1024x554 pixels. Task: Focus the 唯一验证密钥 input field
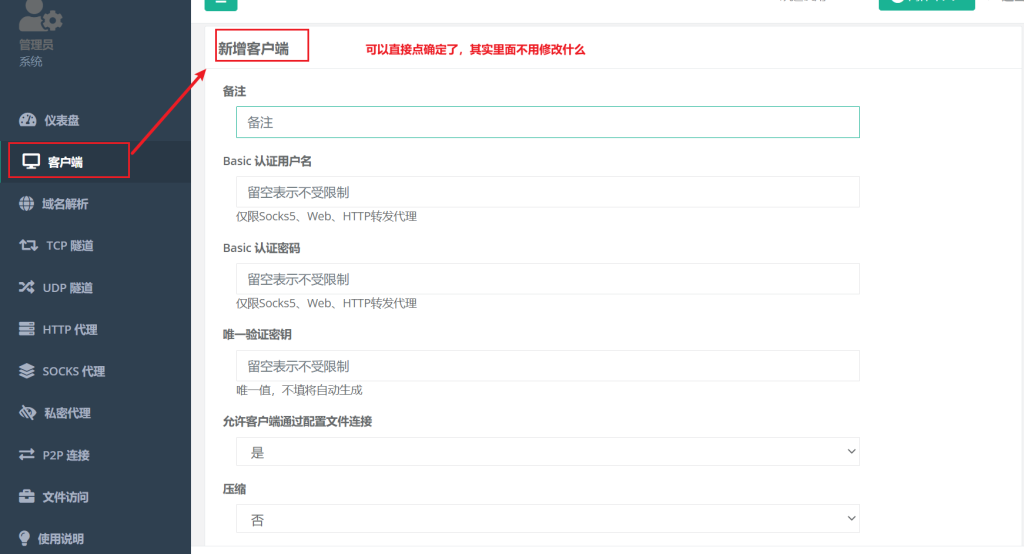click(547, 366)
